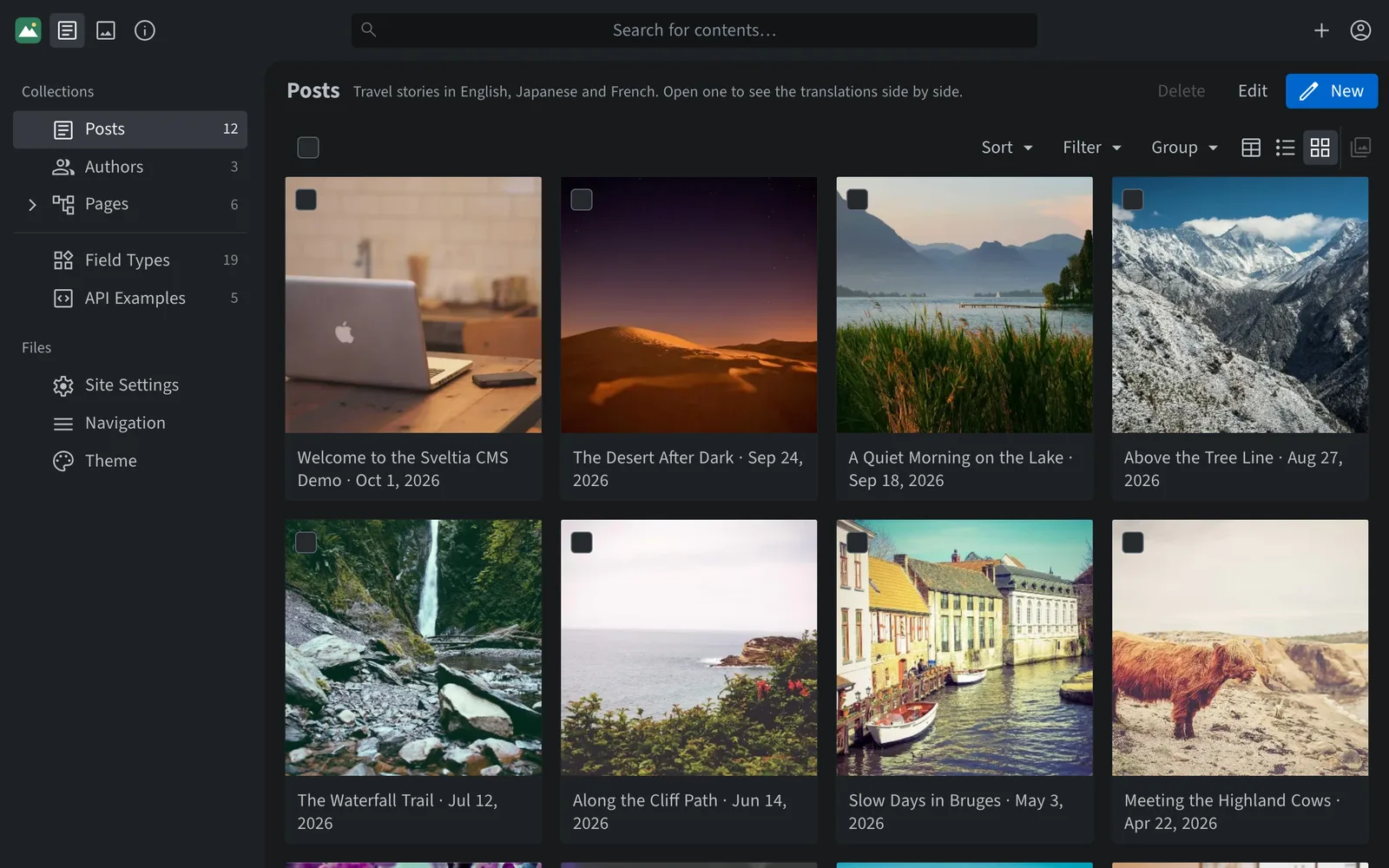This screenshot has height=868, width=1389.
Task: Open the Bruges canal thumbnail
Action: [x=964, y=648]
